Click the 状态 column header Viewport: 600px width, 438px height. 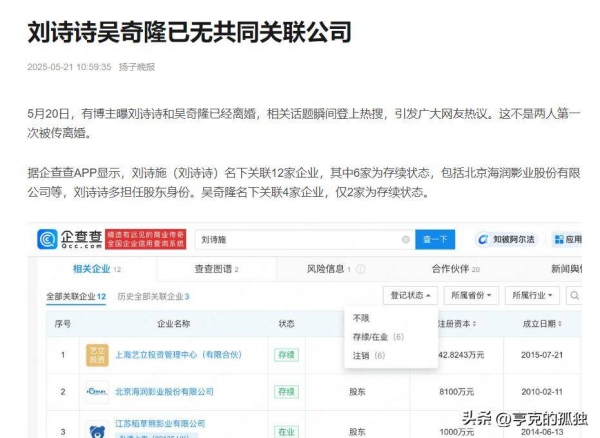(286, 324)
